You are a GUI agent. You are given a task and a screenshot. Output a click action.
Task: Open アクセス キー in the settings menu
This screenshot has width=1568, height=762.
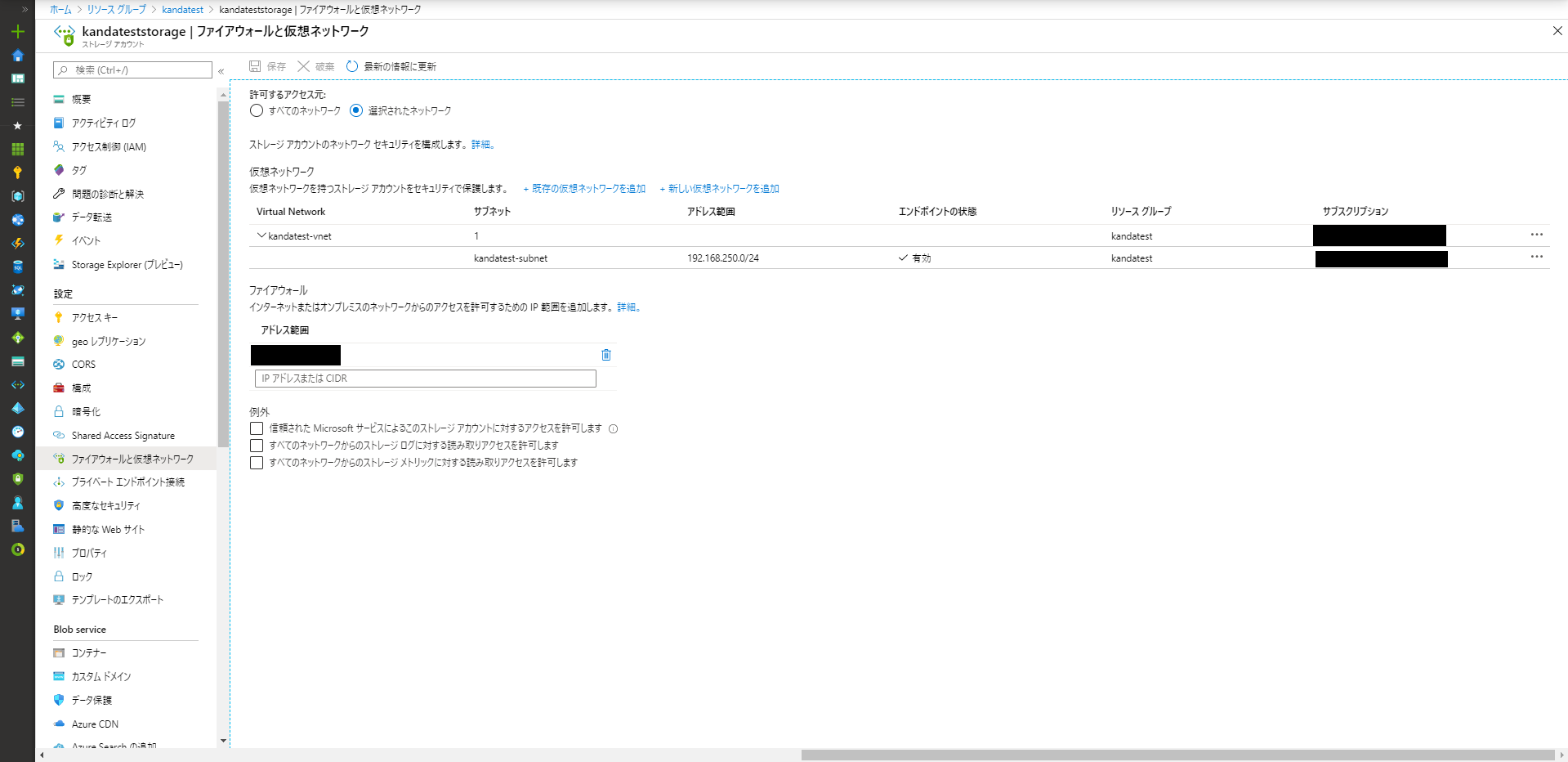tap(94, 317)
